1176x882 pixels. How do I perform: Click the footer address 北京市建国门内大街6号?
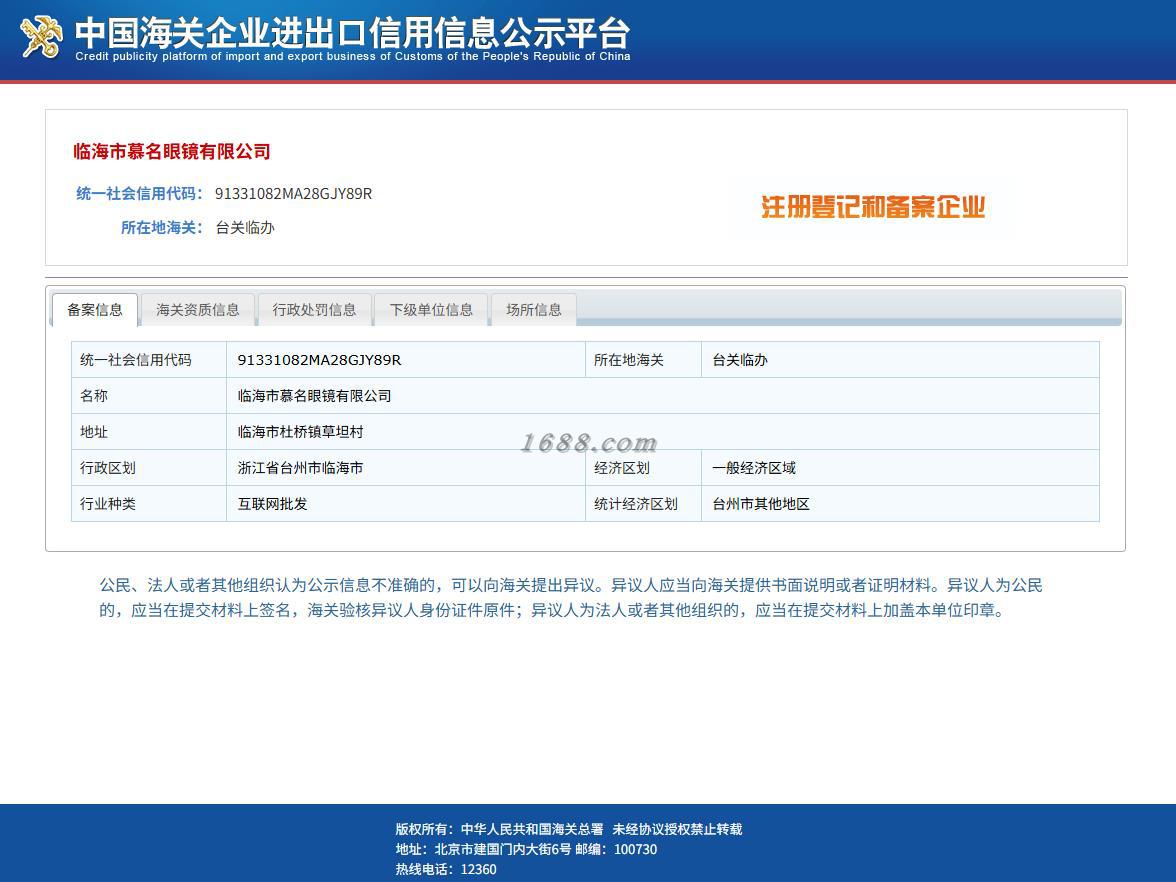point(502,849)
